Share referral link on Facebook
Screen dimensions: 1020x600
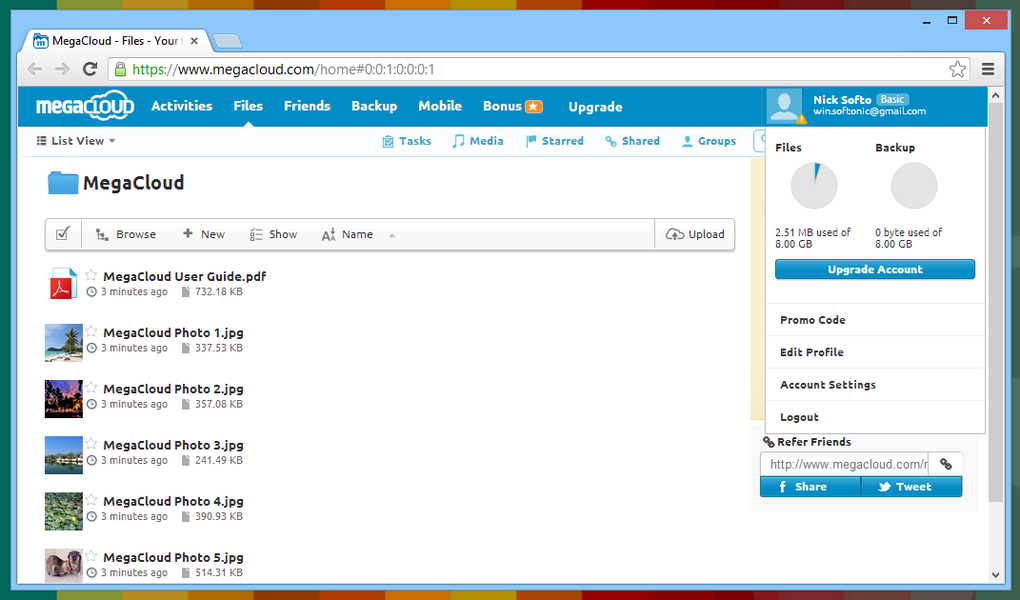coord(810,487)
